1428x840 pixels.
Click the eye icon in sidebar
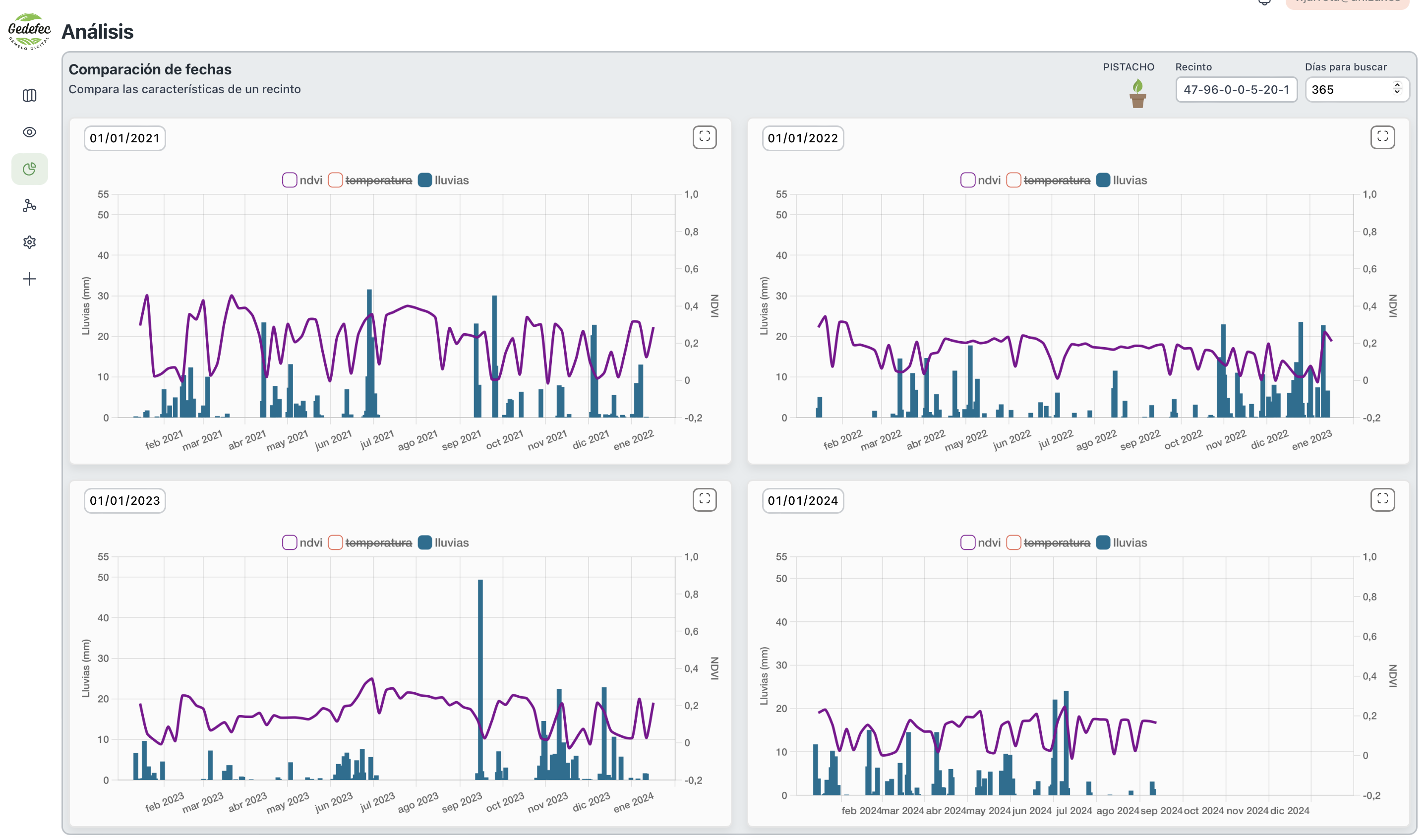(x=29, y=132)
